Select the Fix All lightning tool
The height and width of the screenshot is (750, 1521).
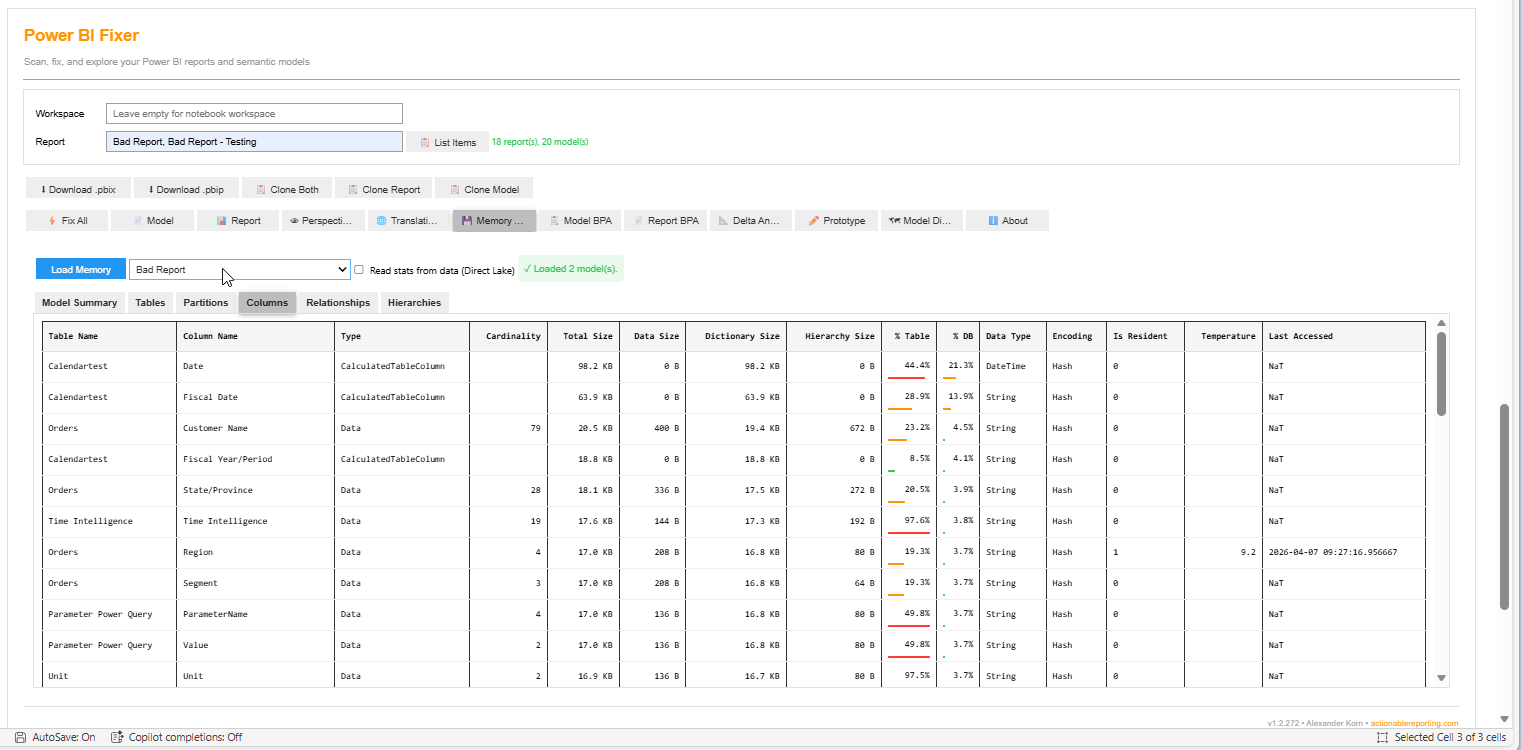point(66,220)
